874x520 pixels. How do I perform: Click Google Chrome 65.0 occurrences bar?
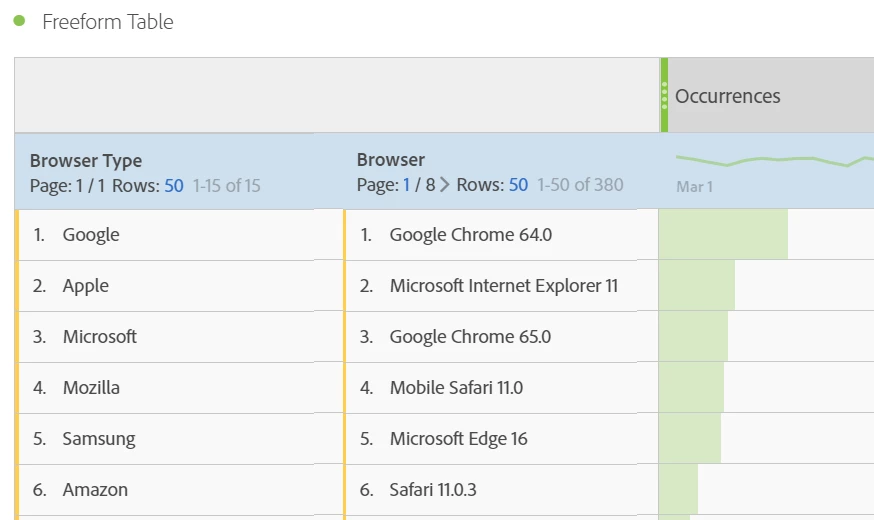[693, 336]
